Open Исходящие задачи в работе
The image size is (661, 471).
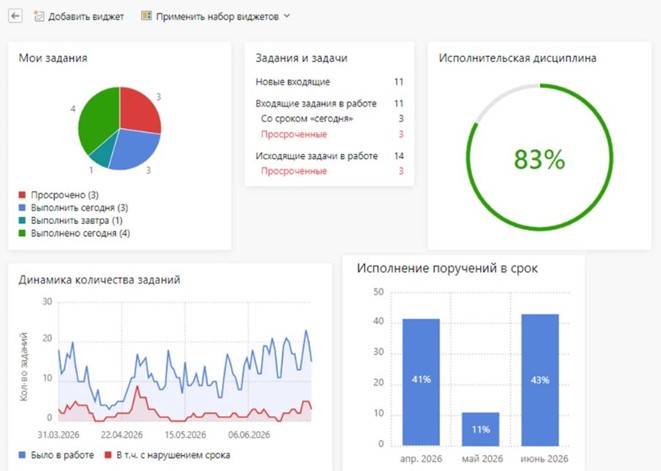[x=329, y=156]
